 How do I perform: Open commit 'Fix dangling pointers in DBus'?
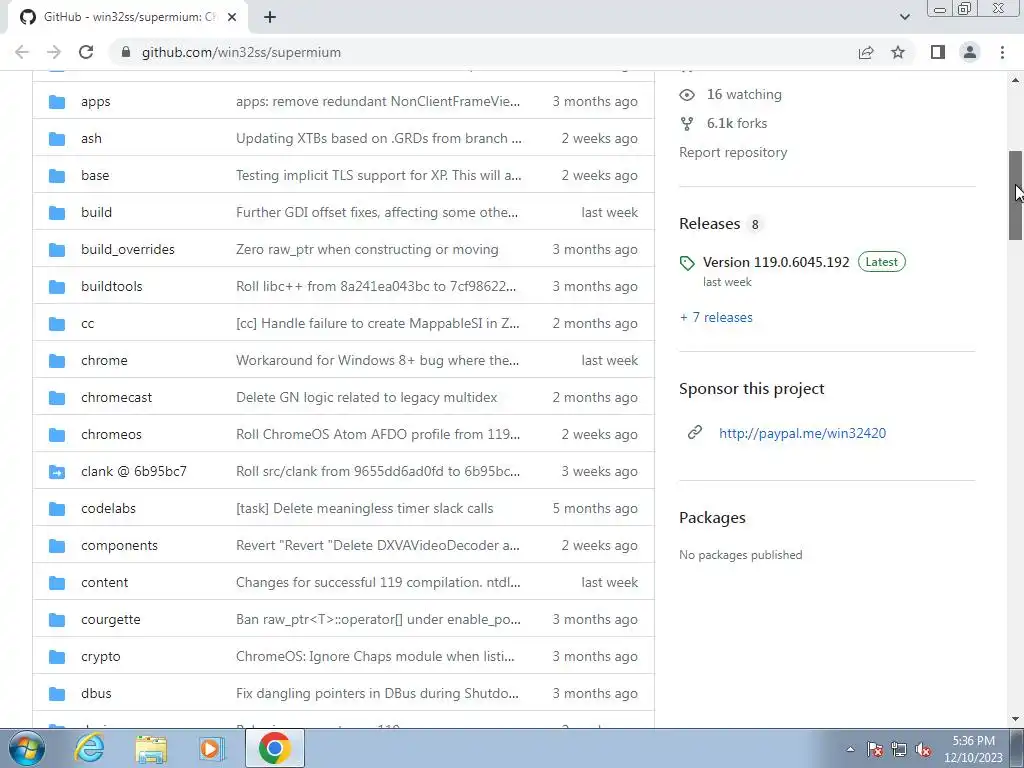(x=377, y=694)
